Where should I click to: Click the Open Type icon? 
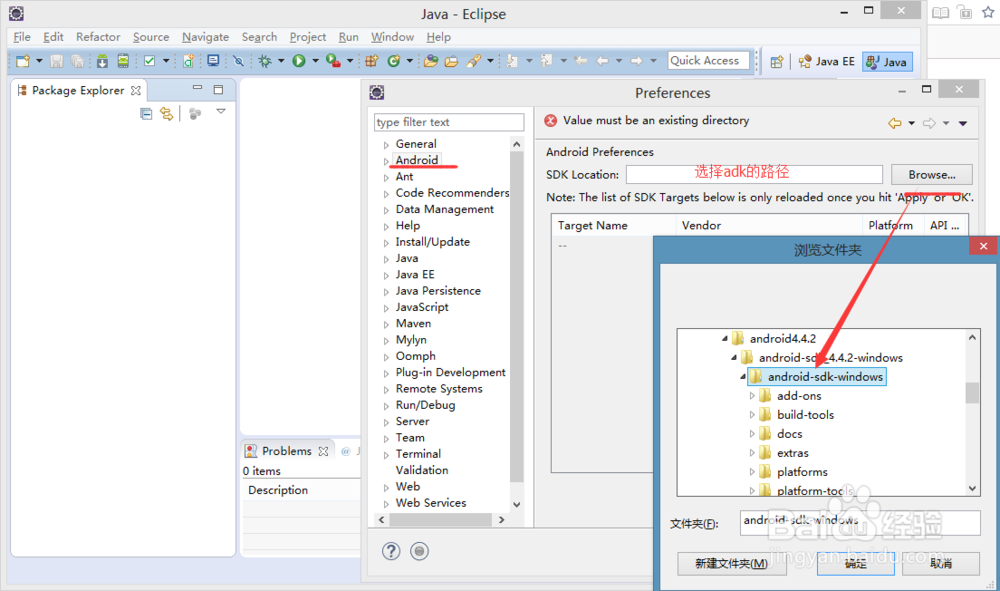pos(431,61)
